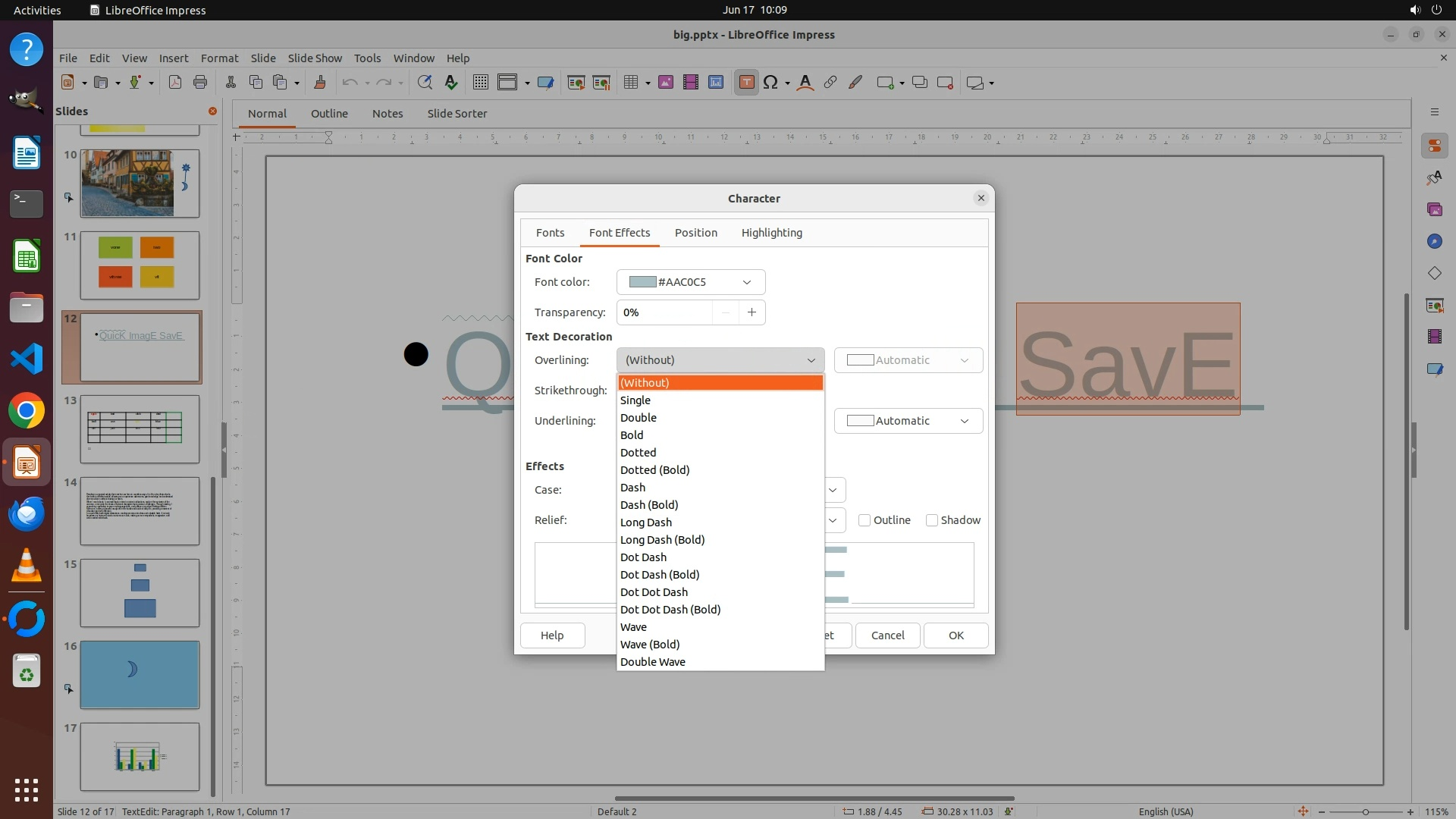
Task: Click the Display Grid toolbar icon
Action: pyautogui.click(x=480, y=83)
